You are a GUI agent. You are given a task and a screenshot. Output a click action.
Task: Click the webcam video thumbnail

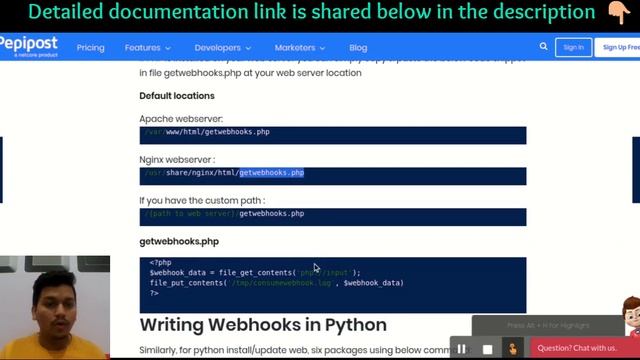coord(55,307)
